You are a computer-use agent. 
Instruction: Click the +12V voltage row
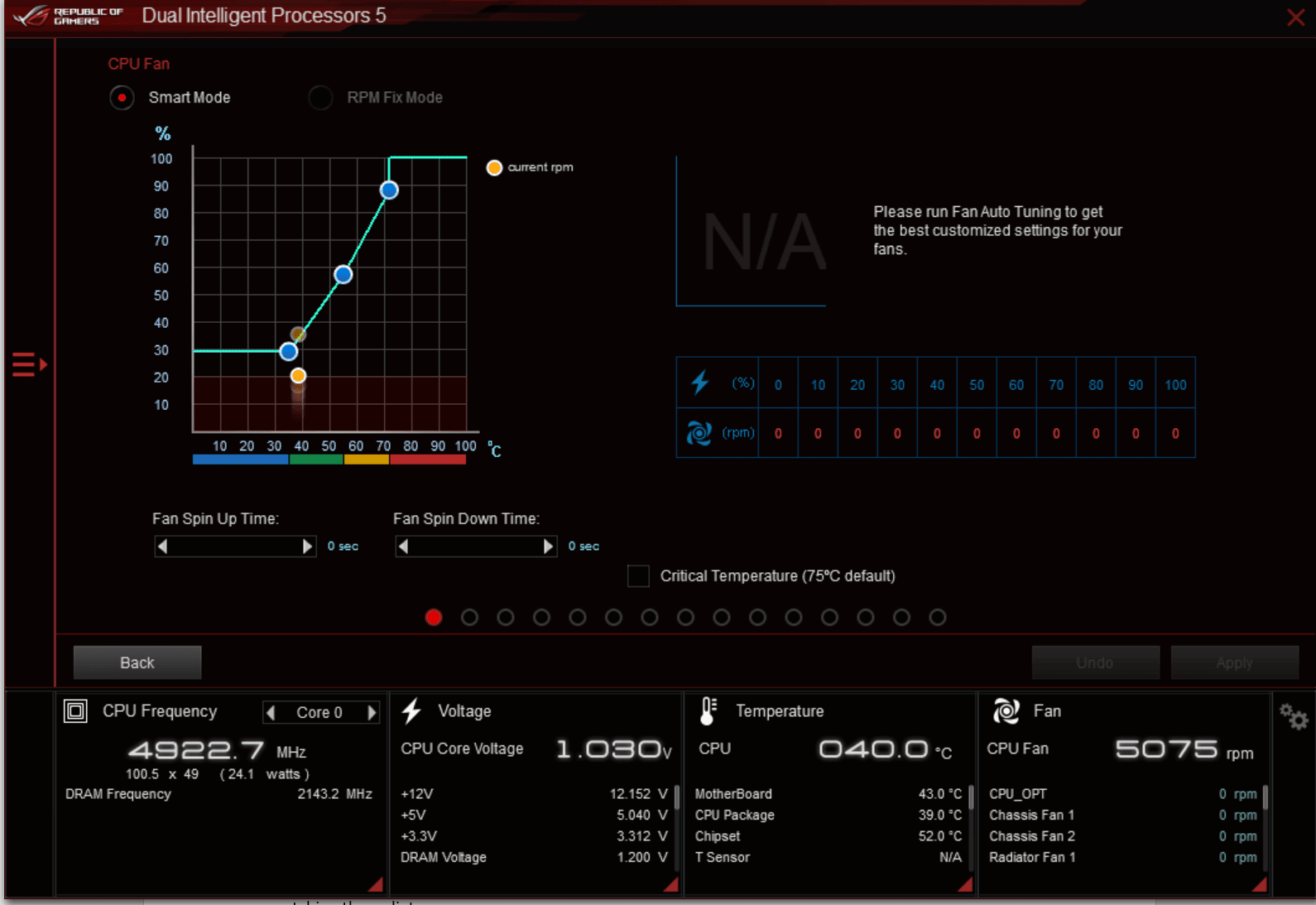[x=534, y=794]
